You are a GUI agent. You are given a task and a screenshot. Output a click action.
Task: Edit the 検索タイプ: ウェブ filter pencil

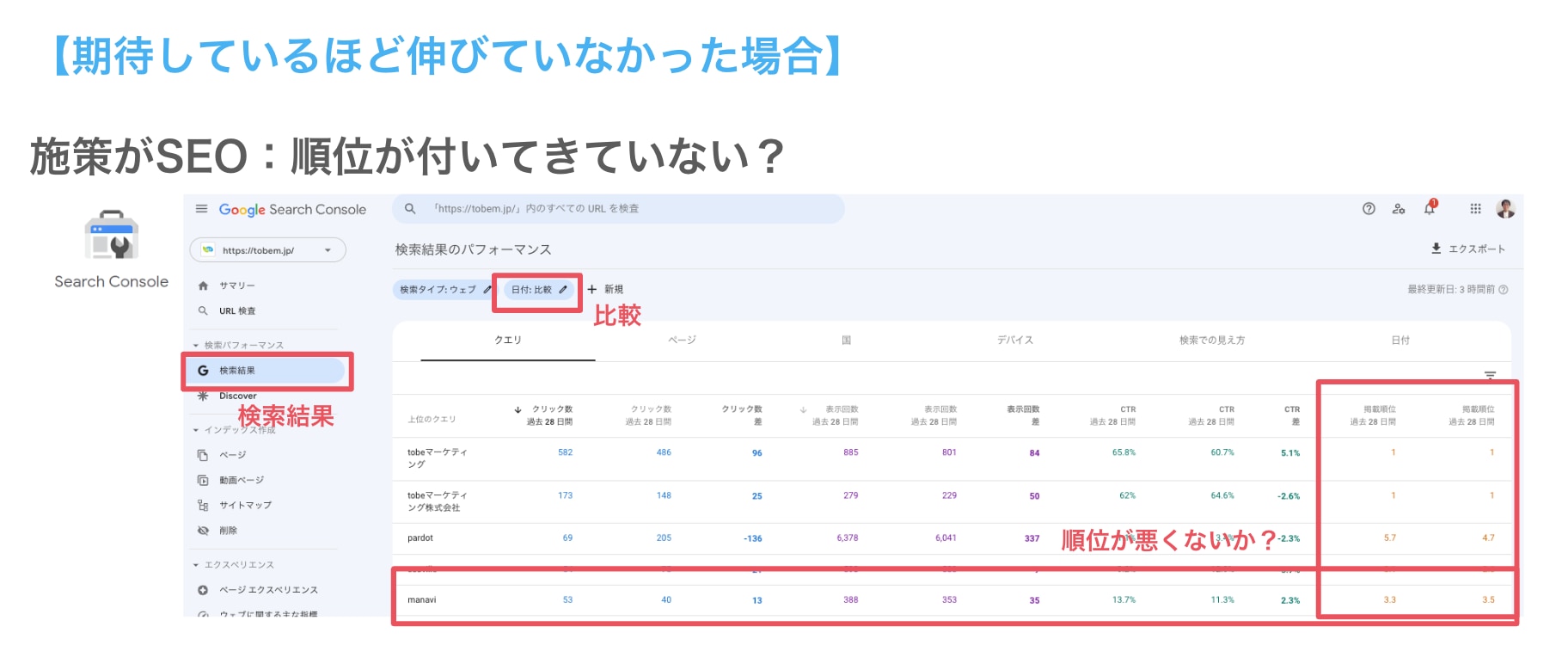pos(487,290)
